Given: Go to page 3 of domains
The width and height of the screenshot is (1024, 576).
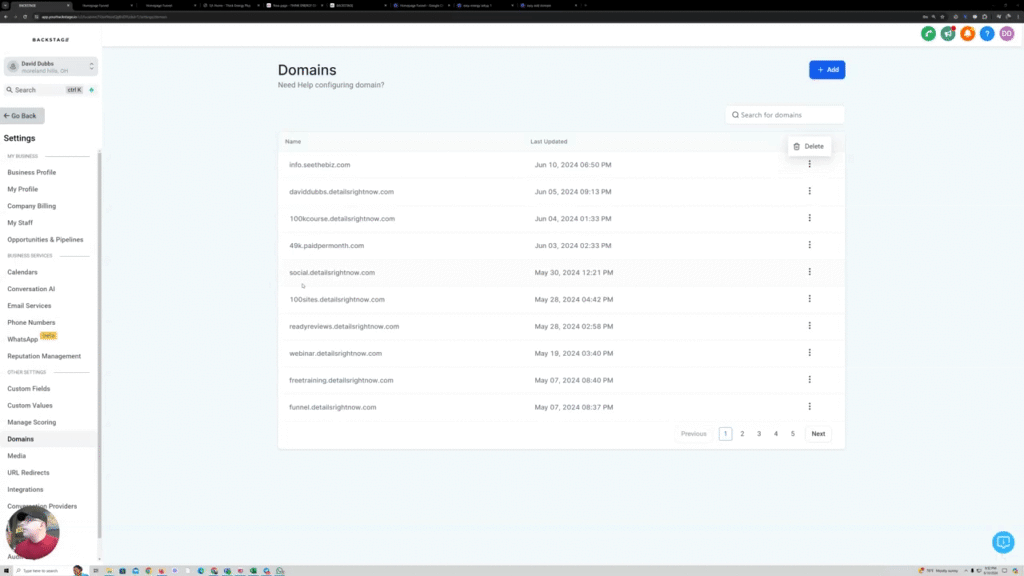Looking at the screenshot, I should (759, 434).
